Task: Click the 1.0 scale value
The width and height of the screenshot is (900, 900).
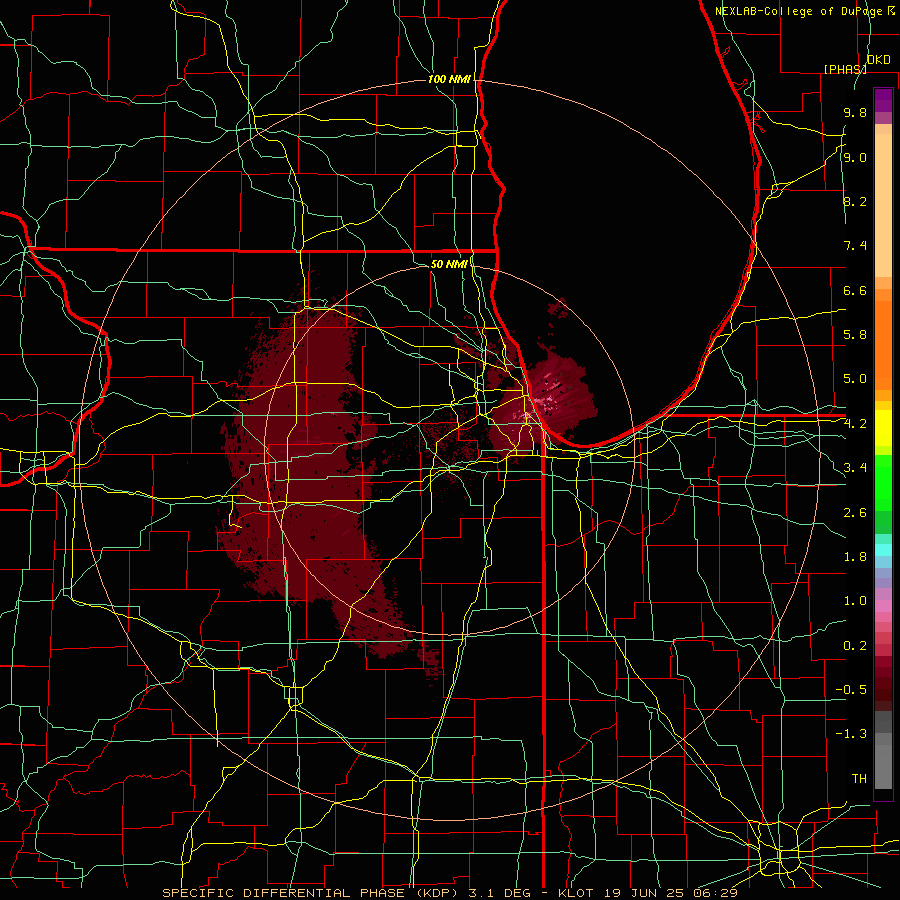Action: coord(855,601)
